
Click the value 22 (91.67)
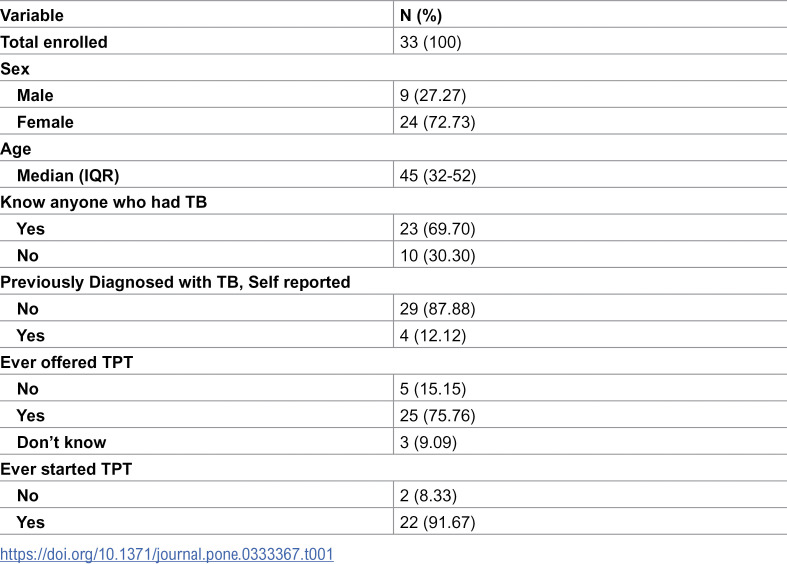438,522
